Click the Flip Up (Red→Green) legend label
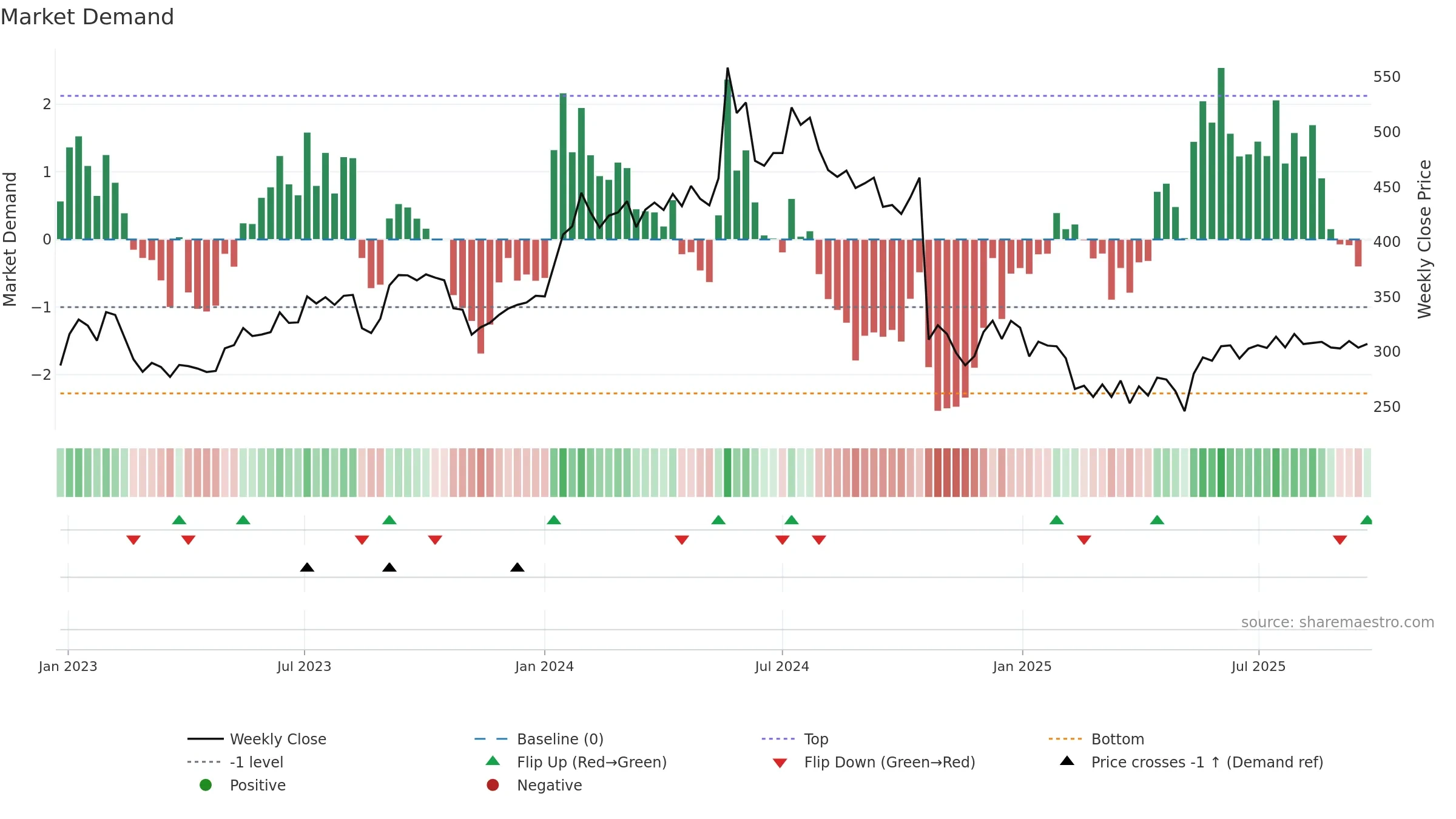Screen dimensions: 1456x819 point(592,763)
